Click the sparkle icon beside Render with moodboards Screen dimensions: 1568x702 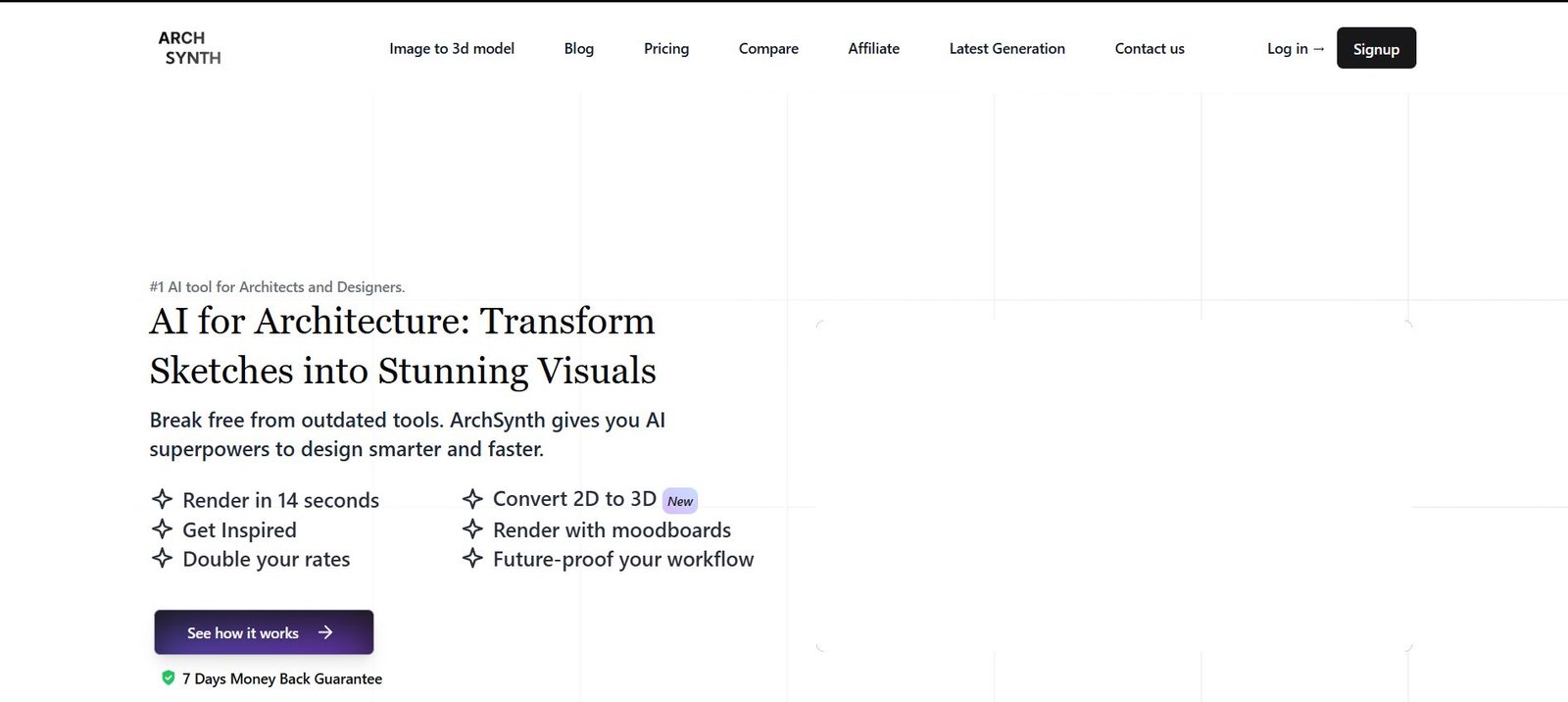tap(474, 529)
